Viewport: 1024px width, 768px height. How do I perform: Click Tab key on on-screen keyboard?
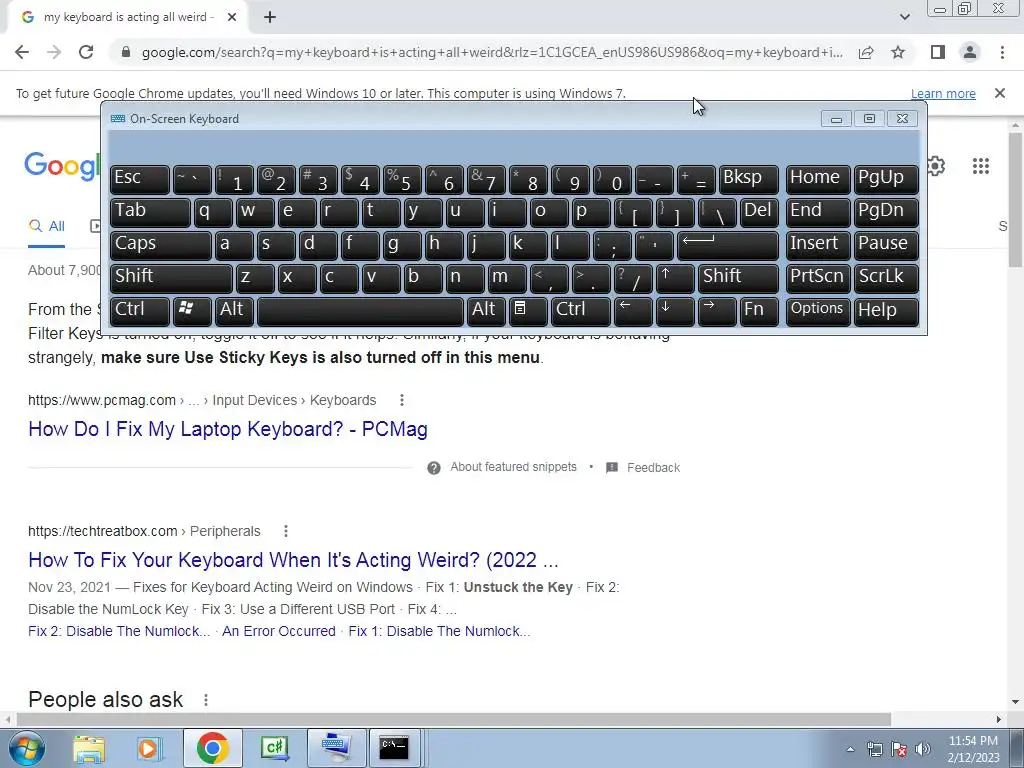click(x=150, y=212)
